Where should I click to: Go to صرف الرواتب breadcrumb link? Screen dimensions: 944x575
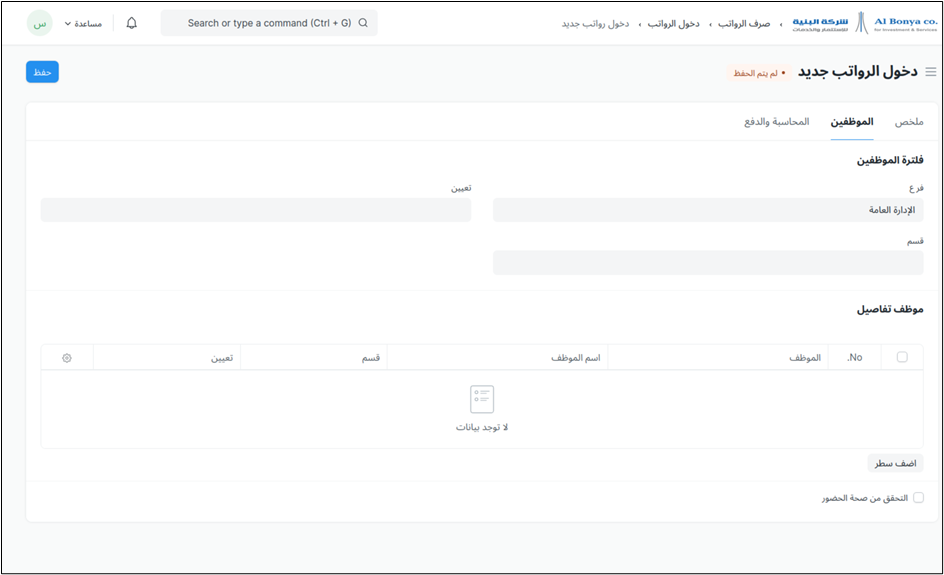744,23
